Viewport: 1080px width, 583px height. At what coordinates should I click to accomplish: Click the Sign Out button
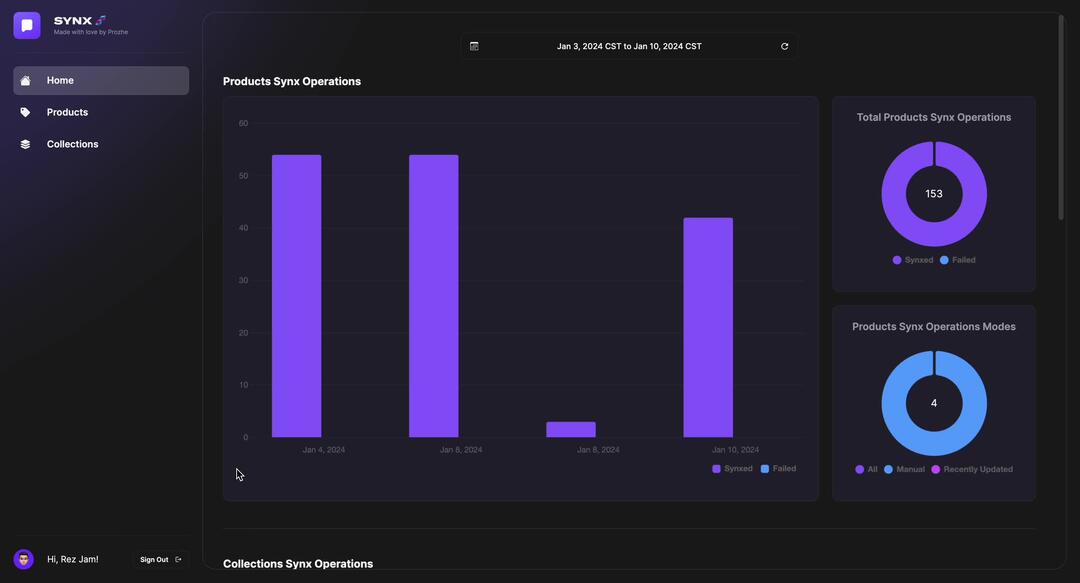point(160,560)
